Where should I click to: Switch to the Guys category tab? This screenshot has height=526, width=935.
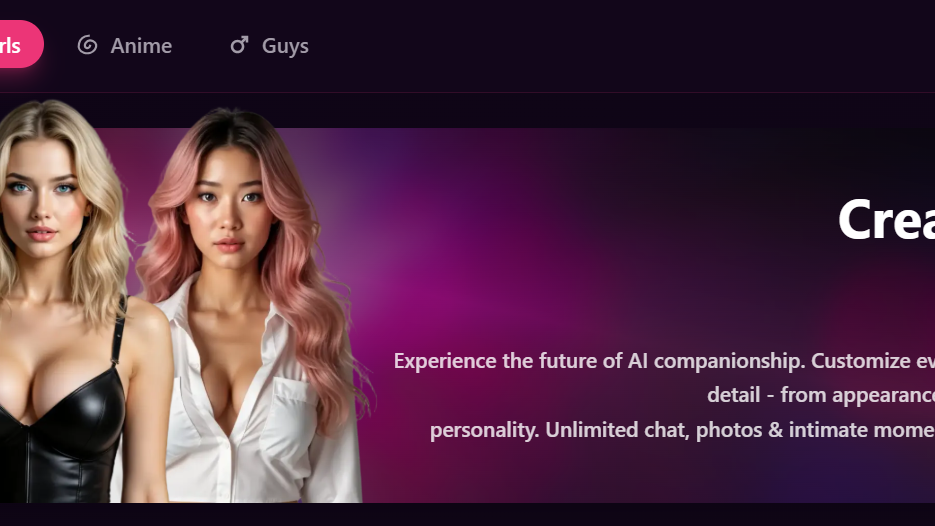tap(270, 45)
